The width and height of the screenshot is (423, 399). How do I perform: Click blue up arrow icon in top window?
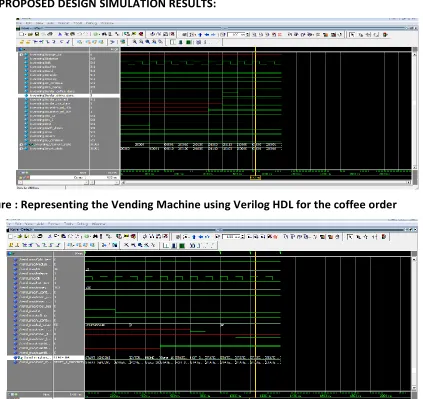click(200, 34)
